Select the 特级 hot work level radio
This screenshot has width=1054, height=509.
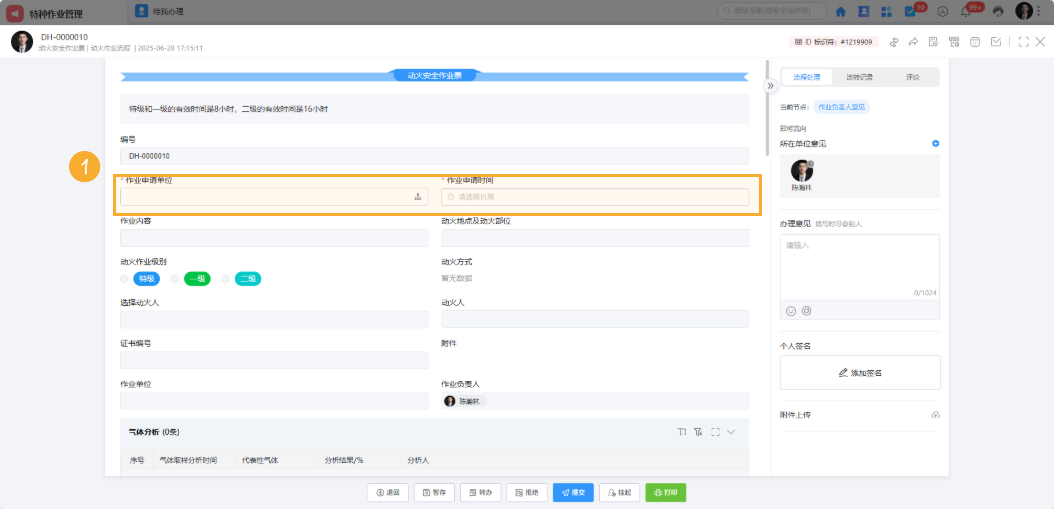click(124, 278)
